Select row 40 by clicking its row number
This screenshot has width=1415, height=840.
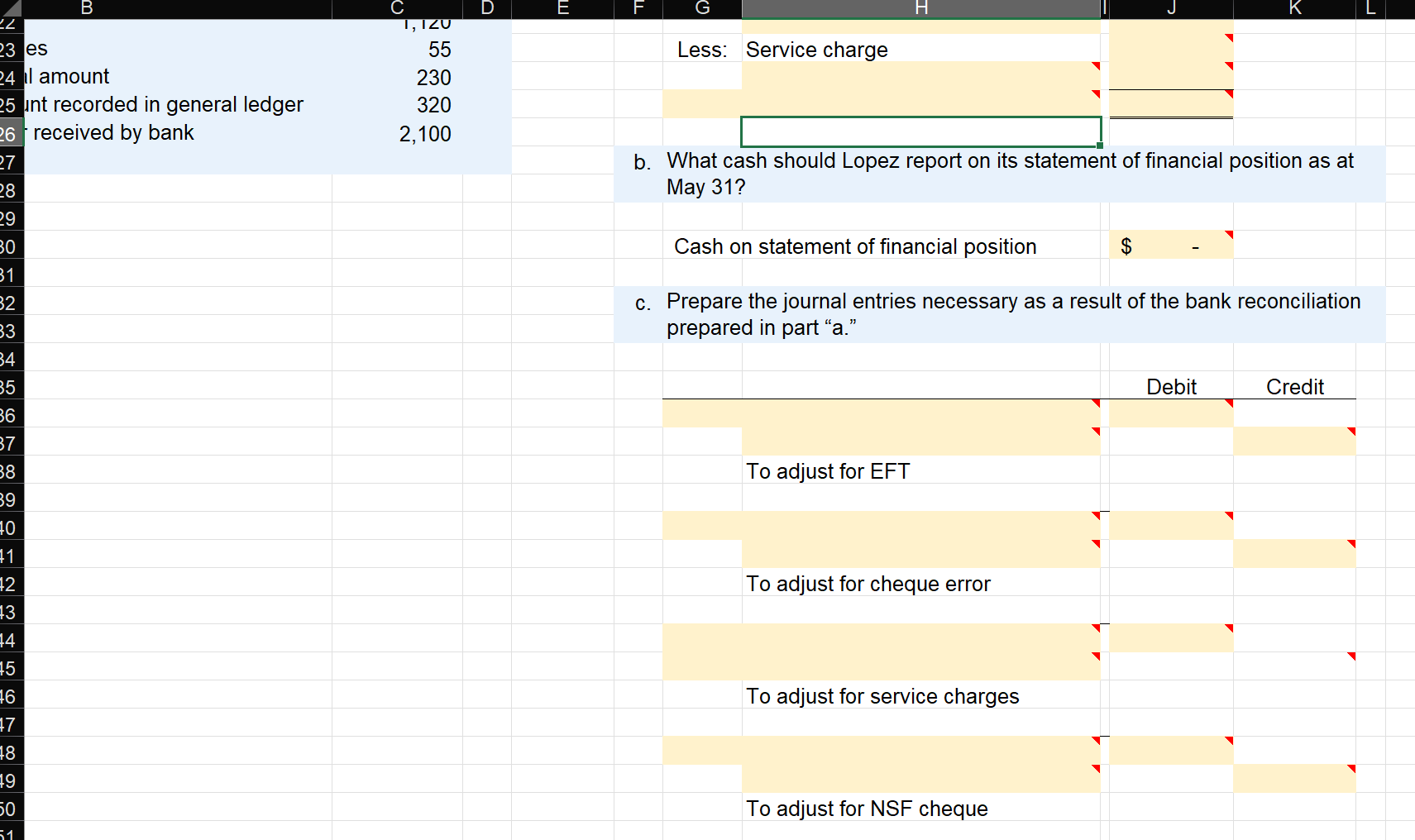[x=12, y=527]
